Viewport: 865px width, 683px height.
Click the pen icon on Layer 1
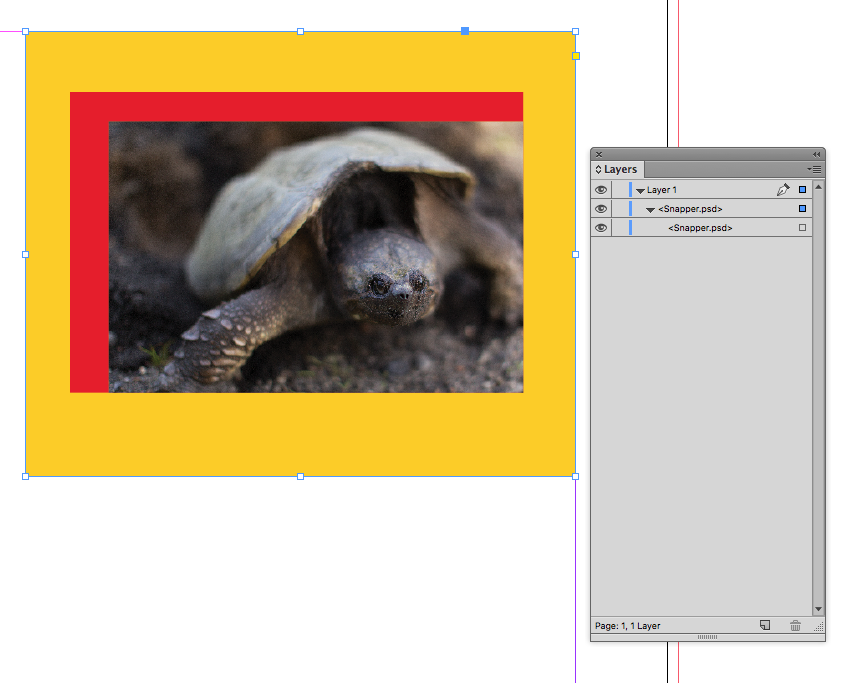coord(782,190)
